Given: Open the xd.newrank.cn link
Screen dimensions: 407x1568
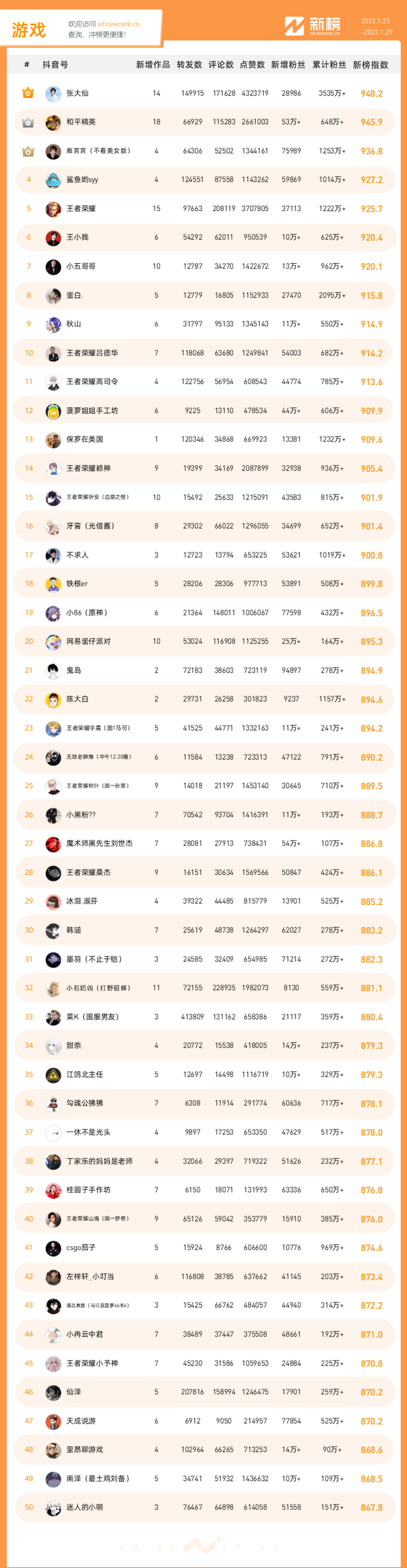Looking at the screenshot, I should [x=118, y=25].
